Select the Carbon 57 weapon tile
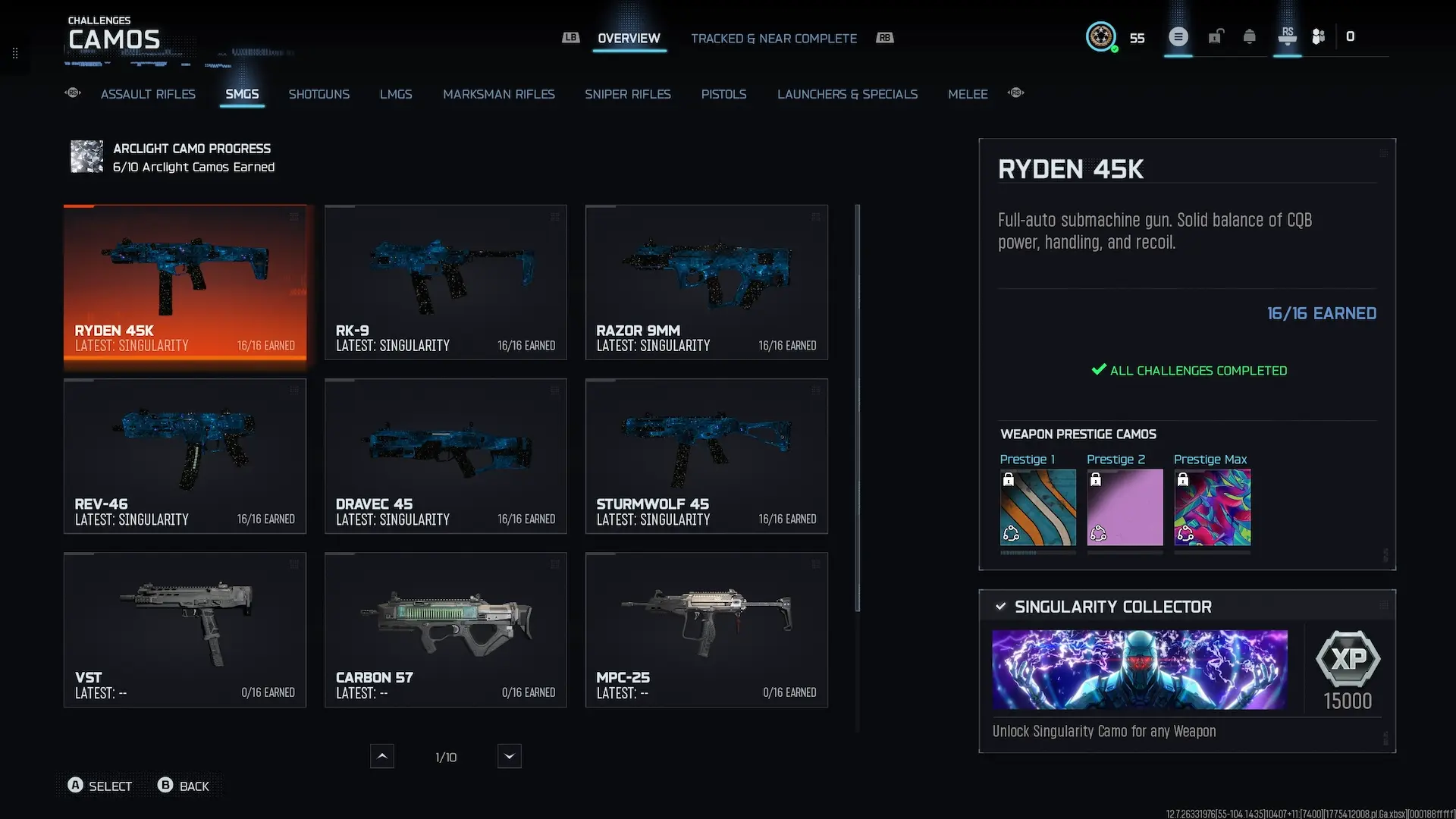 445,629
